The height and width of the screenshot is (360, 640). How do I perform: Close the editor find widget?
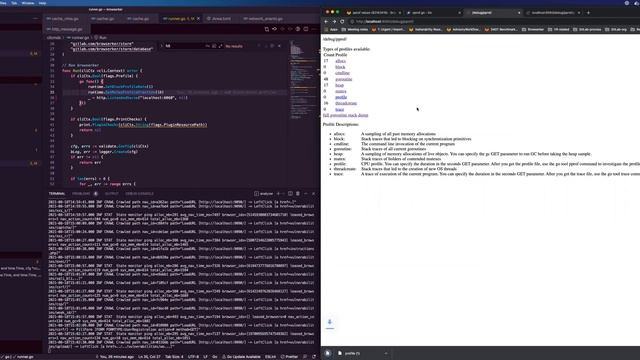[x=280, y=46]
